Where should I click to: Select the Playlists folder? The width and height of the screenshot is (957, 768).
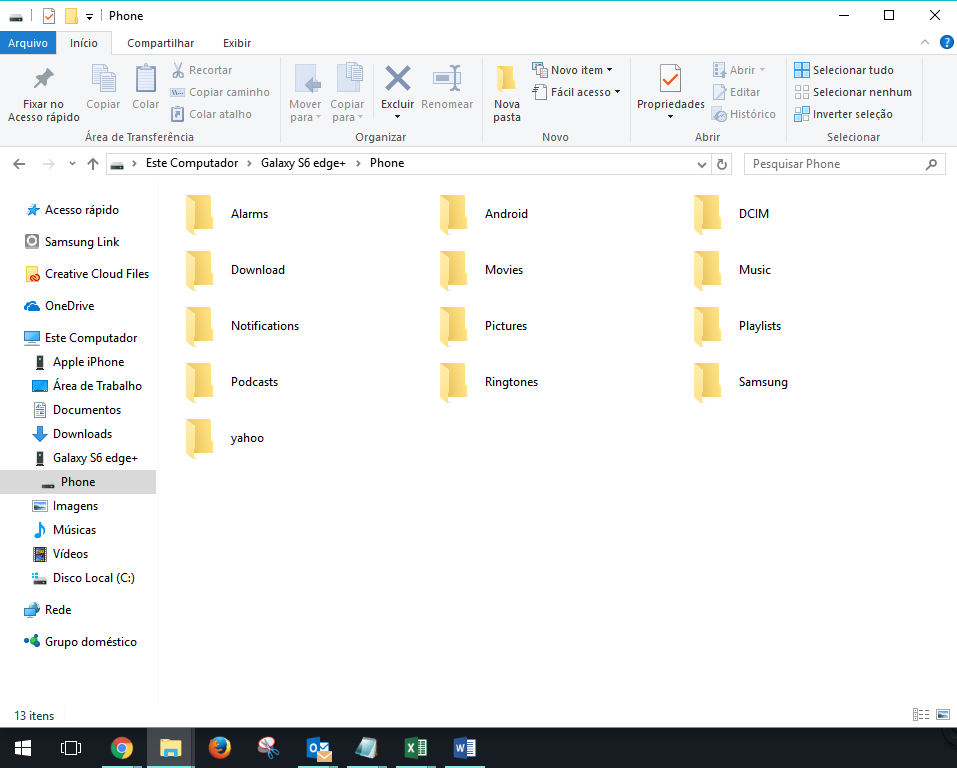[737, 327]
